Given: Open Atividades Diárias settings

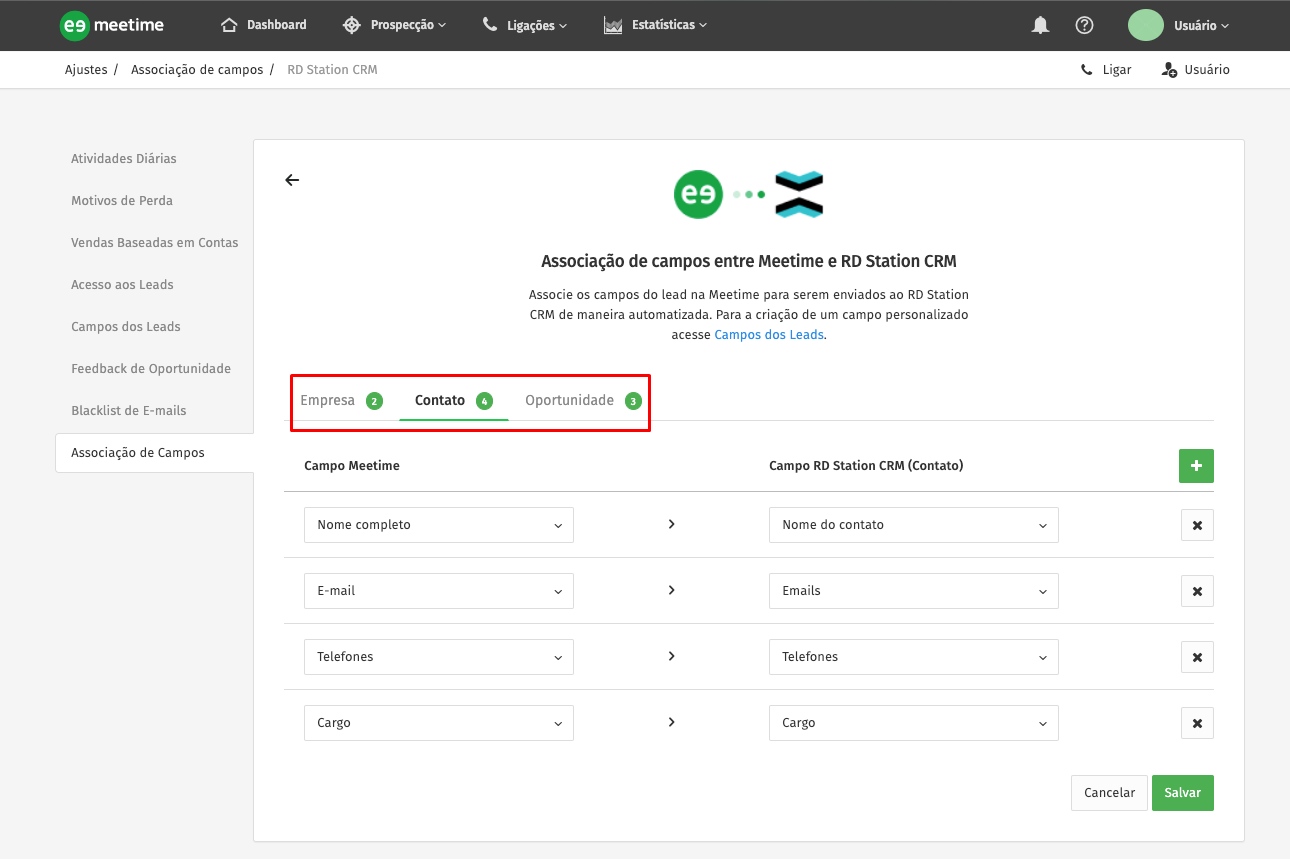Looking at the screenshot, I should point(124,159).
